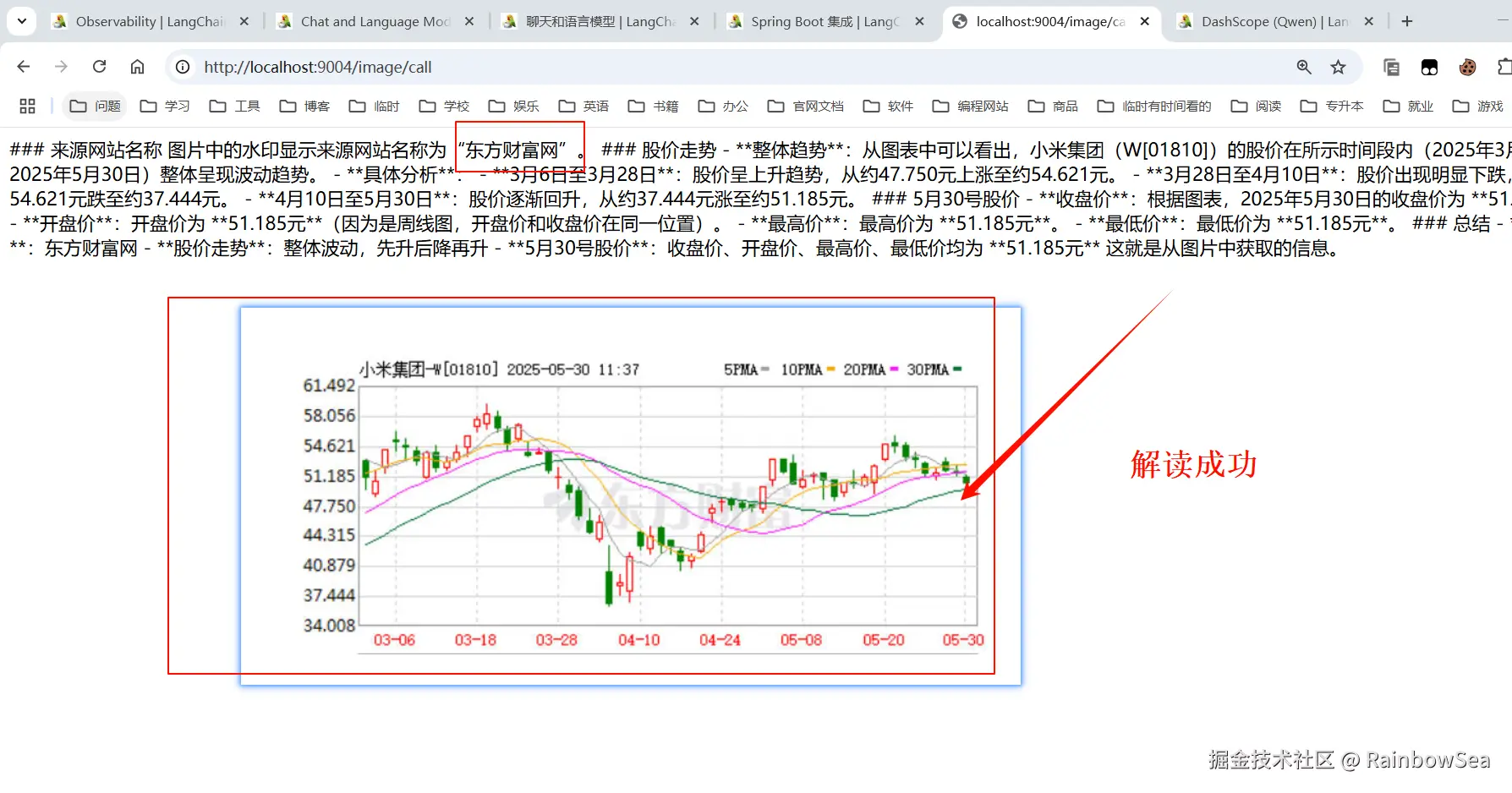Switch to the 聊天和语言模型 tab

(x=600, y=21)
